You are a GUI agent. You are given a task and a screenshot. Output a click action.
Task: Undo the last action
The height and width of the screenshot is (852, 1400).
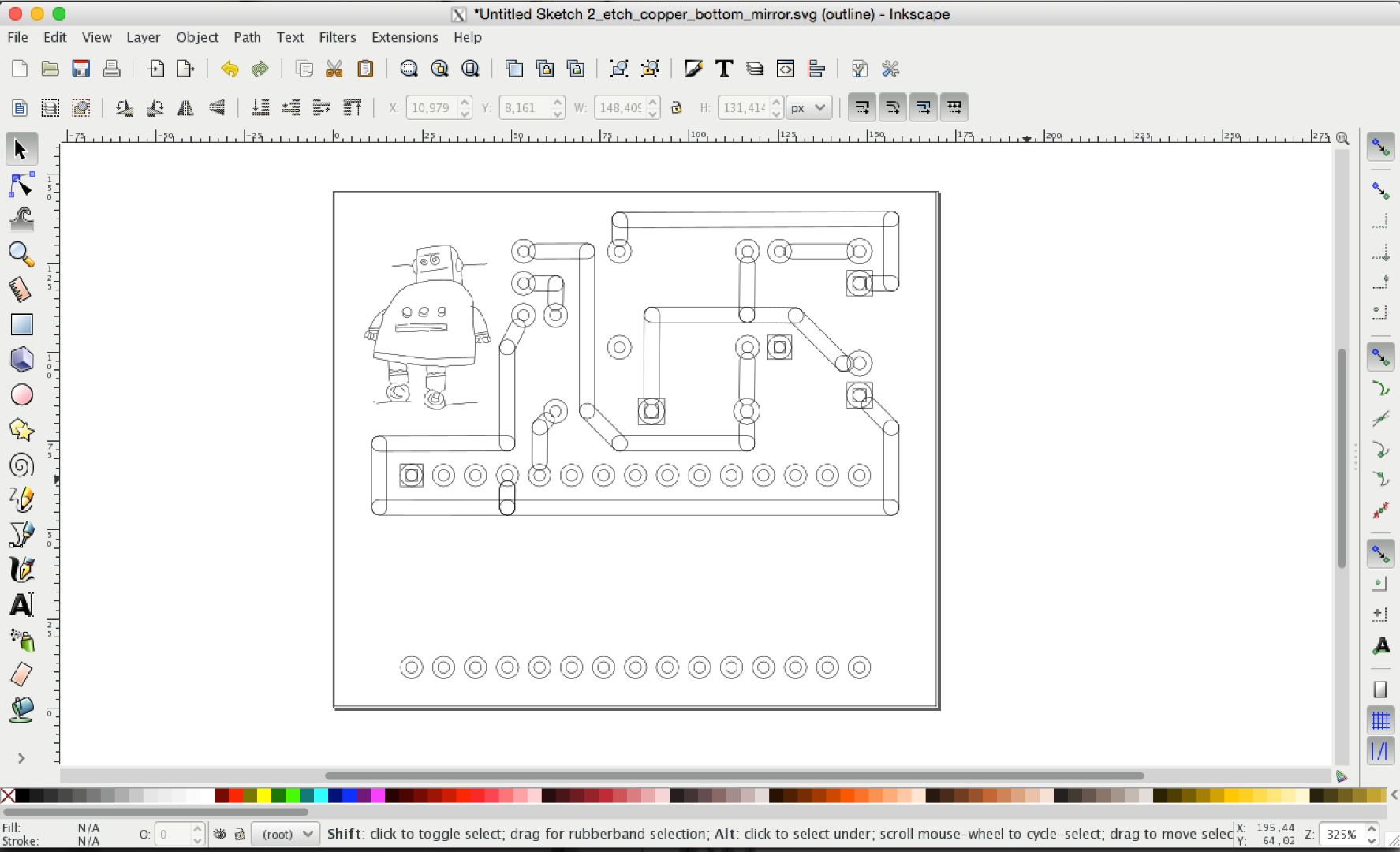(230, 69)
